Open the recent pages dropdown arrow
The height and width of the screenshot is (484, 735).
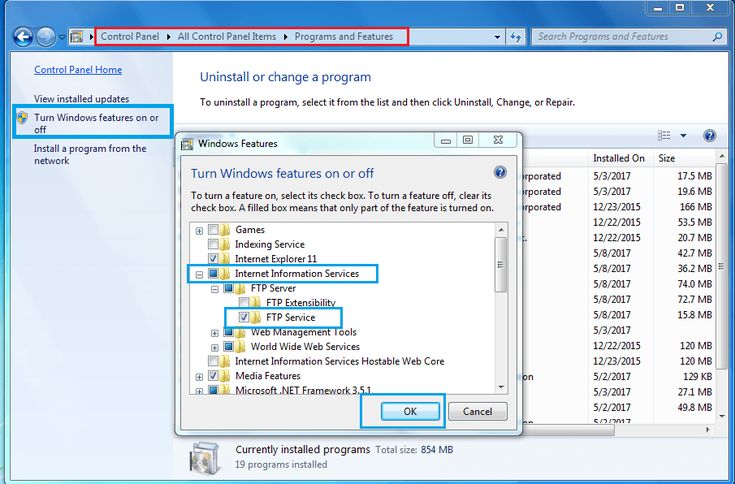61,37
